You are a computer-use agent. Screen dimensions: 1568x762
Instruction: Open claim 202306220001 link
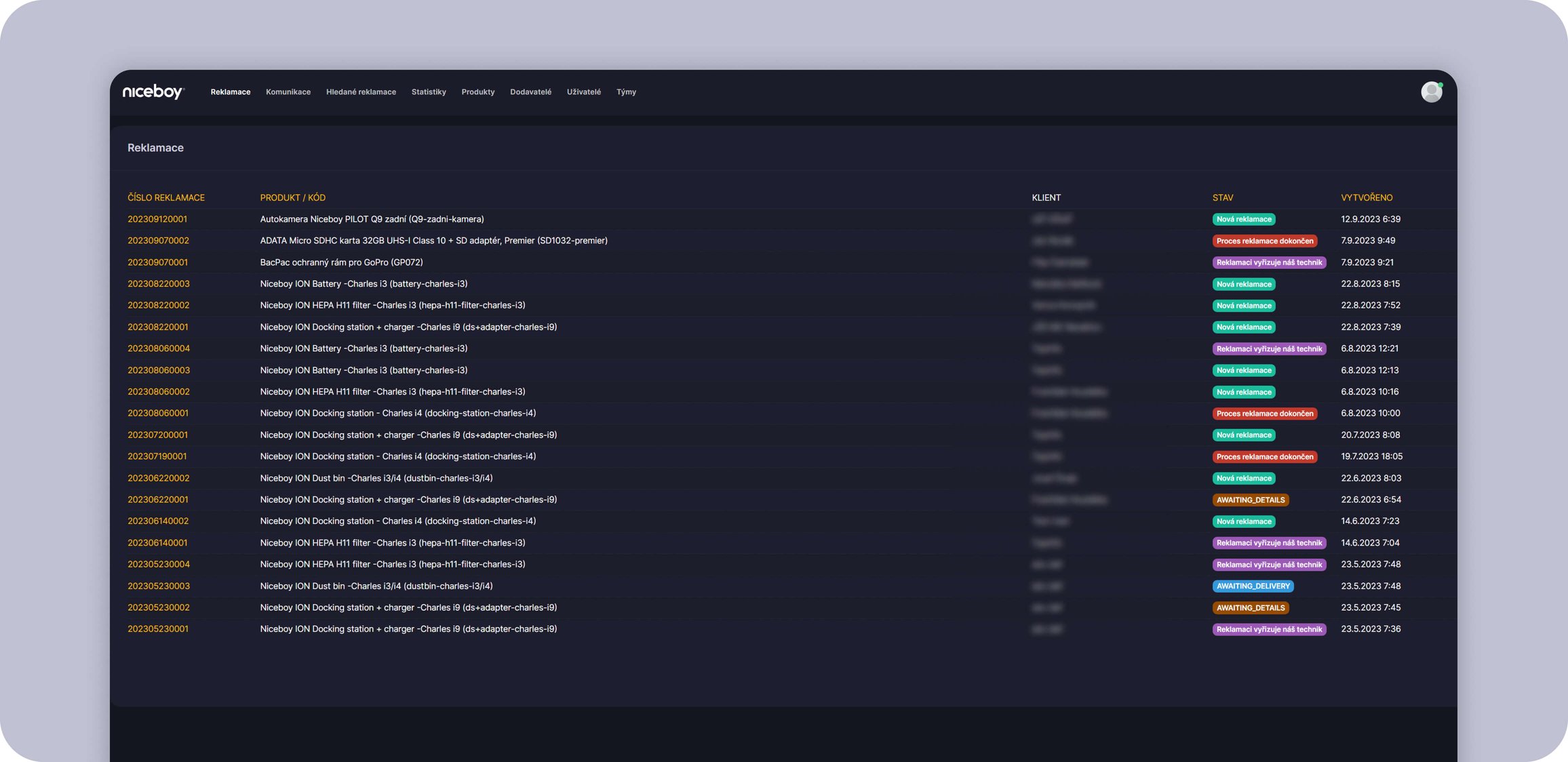pos(158,500)
